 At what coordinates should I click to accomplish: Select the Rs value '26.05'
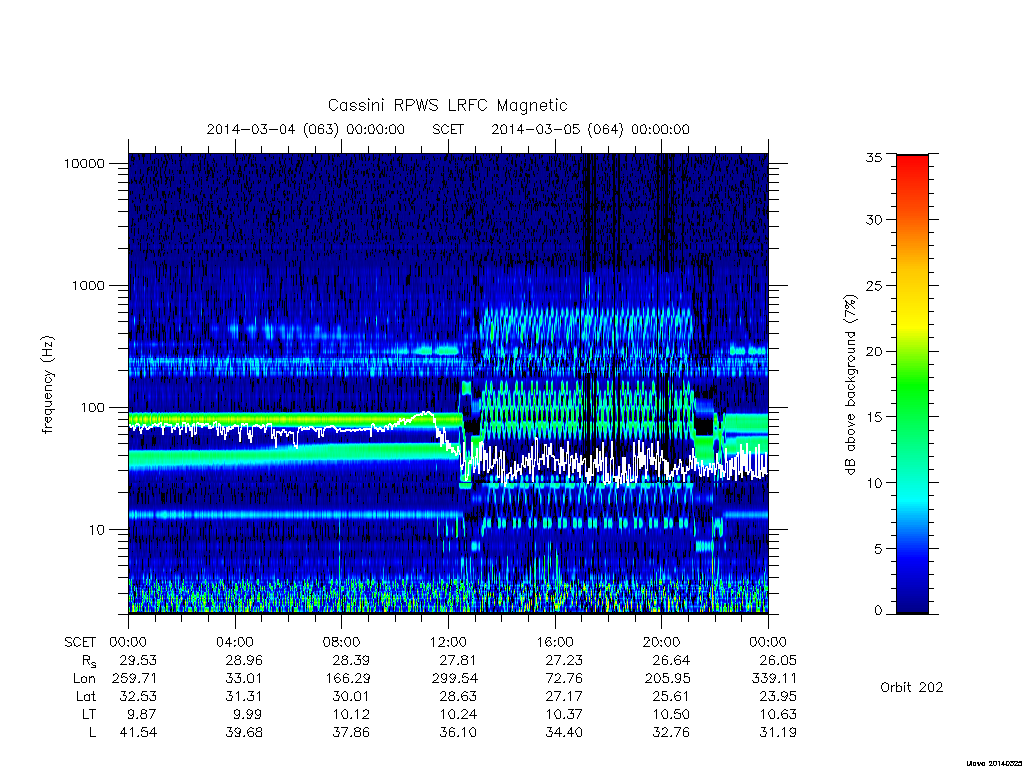pyautogui.click(x=778, y=660)
